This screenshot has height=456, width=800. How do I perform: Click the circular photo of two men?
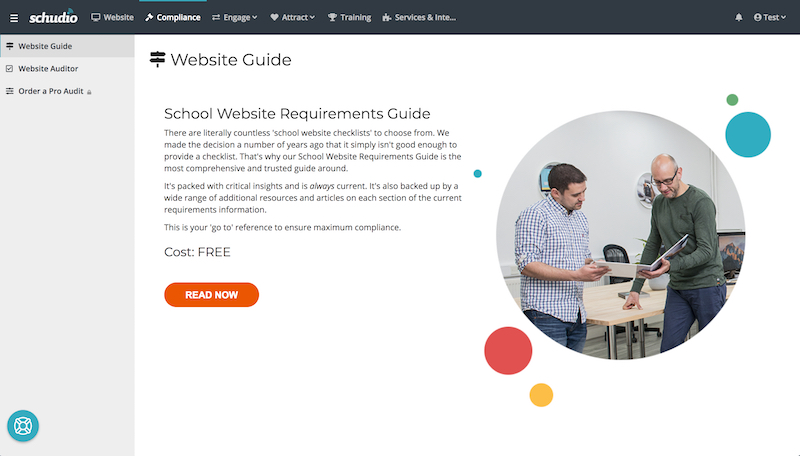620,235
